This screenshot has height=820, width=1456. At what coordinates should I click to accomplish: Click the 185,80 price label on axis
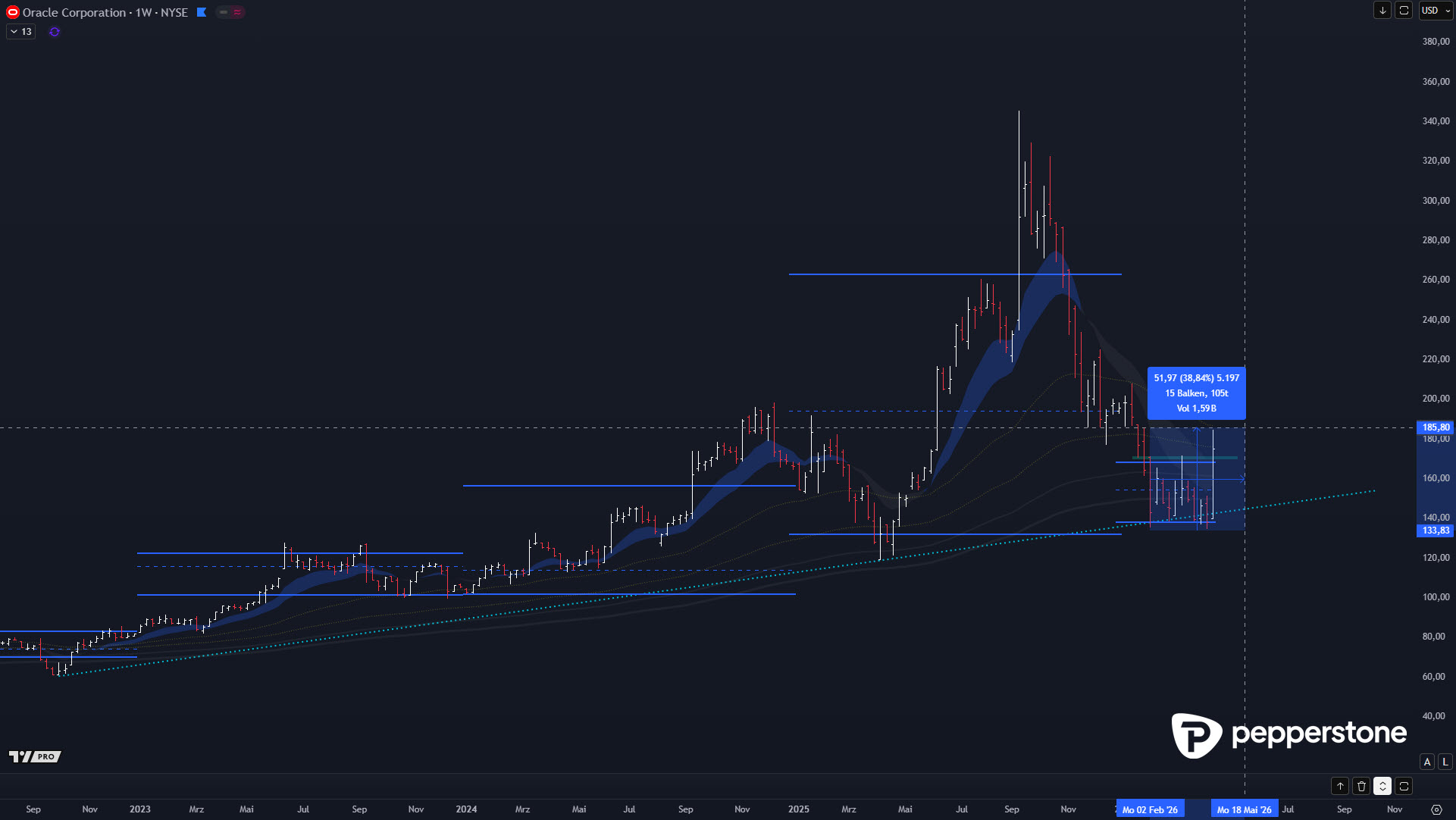[x=1435, y=427]
